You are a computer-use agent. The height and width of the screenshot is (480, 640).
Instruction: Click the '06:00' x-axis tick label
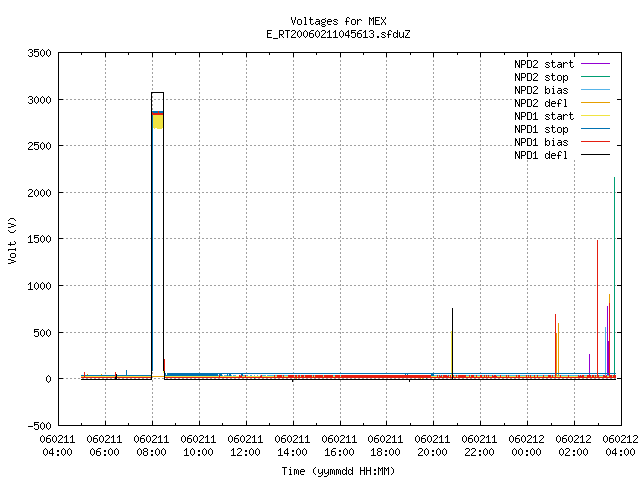[x=104, y=452]
